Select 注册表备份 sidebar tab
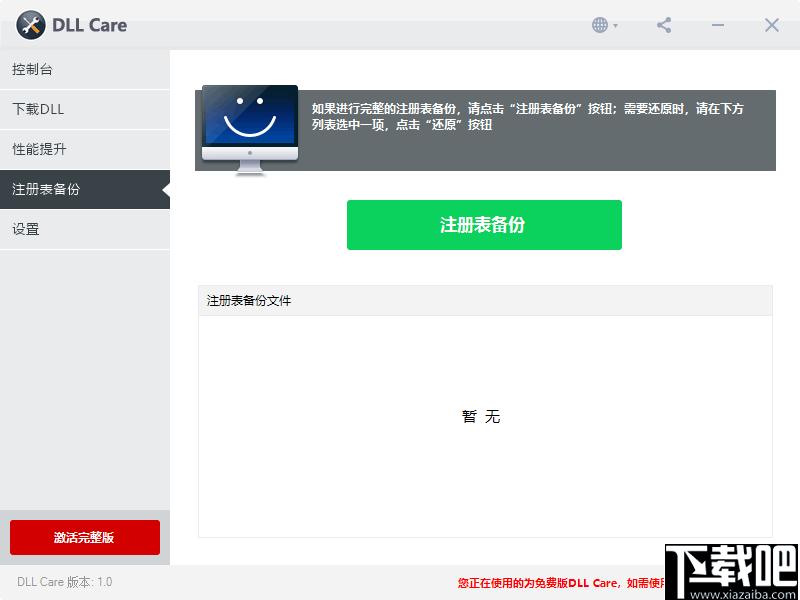 click(85, 189)
